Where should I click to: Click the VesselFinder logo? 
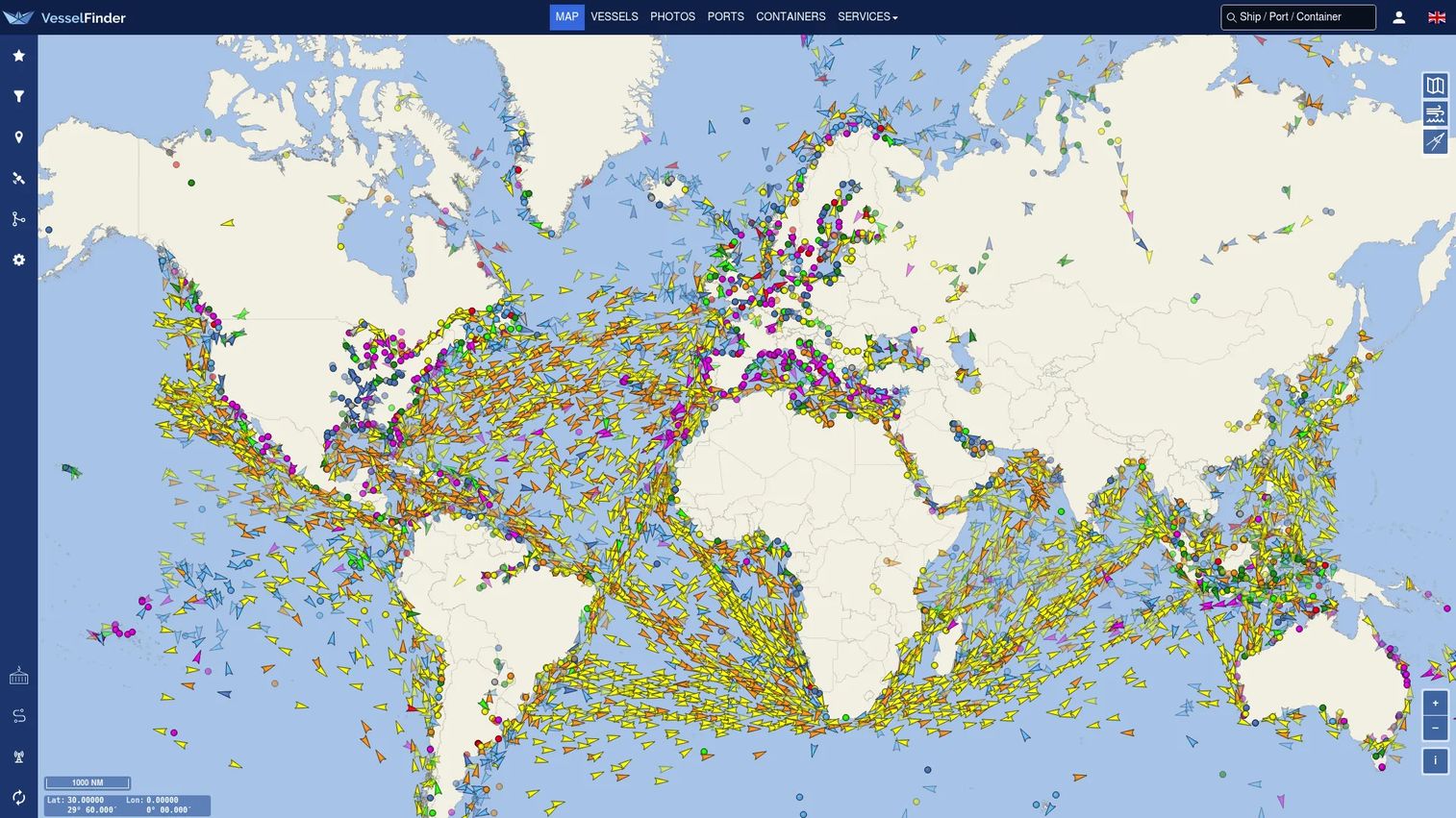(64, 17)
